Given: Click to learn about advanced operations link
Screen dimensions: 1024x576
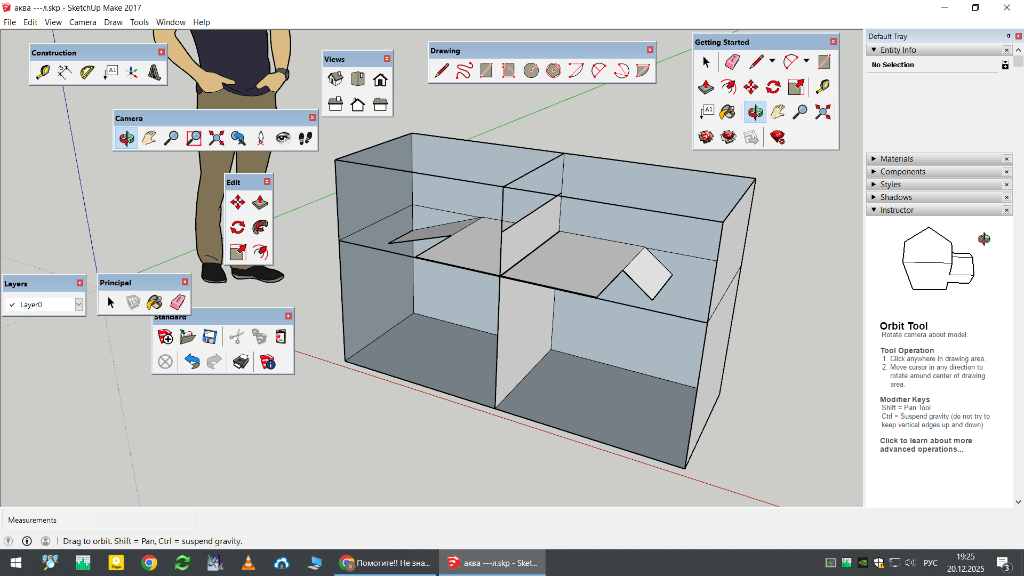Looking at the screenshot, I should click(925, 445).
